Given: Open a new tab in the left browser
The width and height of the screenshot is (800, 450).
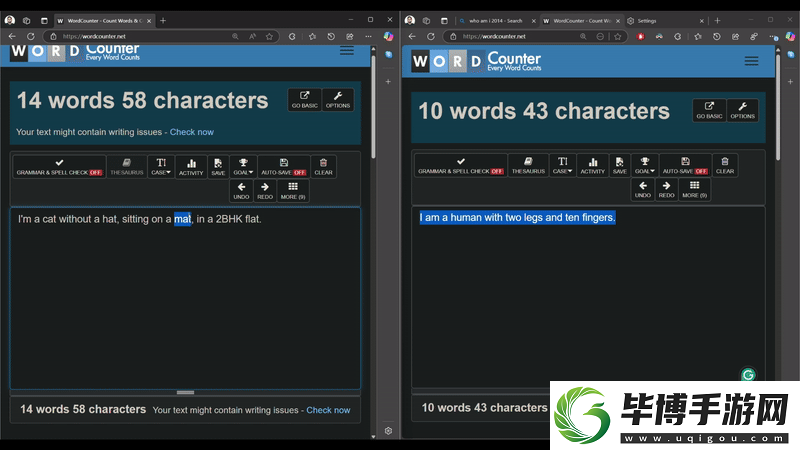Looking at the screenshot, I should 163,20.
